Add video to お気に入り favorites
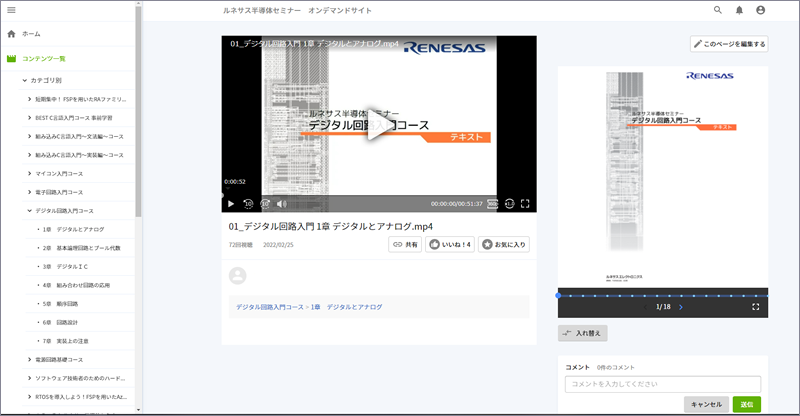This screenshot has width=800, height=416. pyautogui.click(x=504, y=244)
